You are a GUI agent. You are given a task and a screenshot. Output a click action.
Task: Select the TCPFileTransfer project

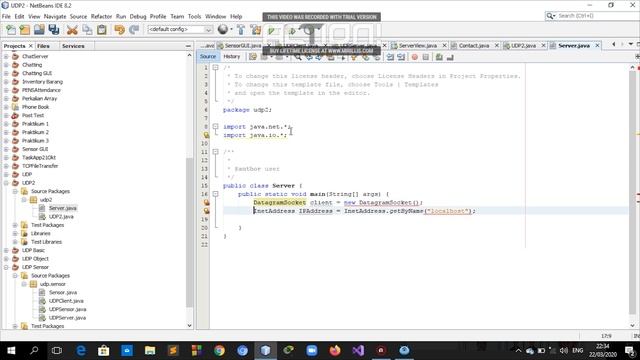point(40,166)
